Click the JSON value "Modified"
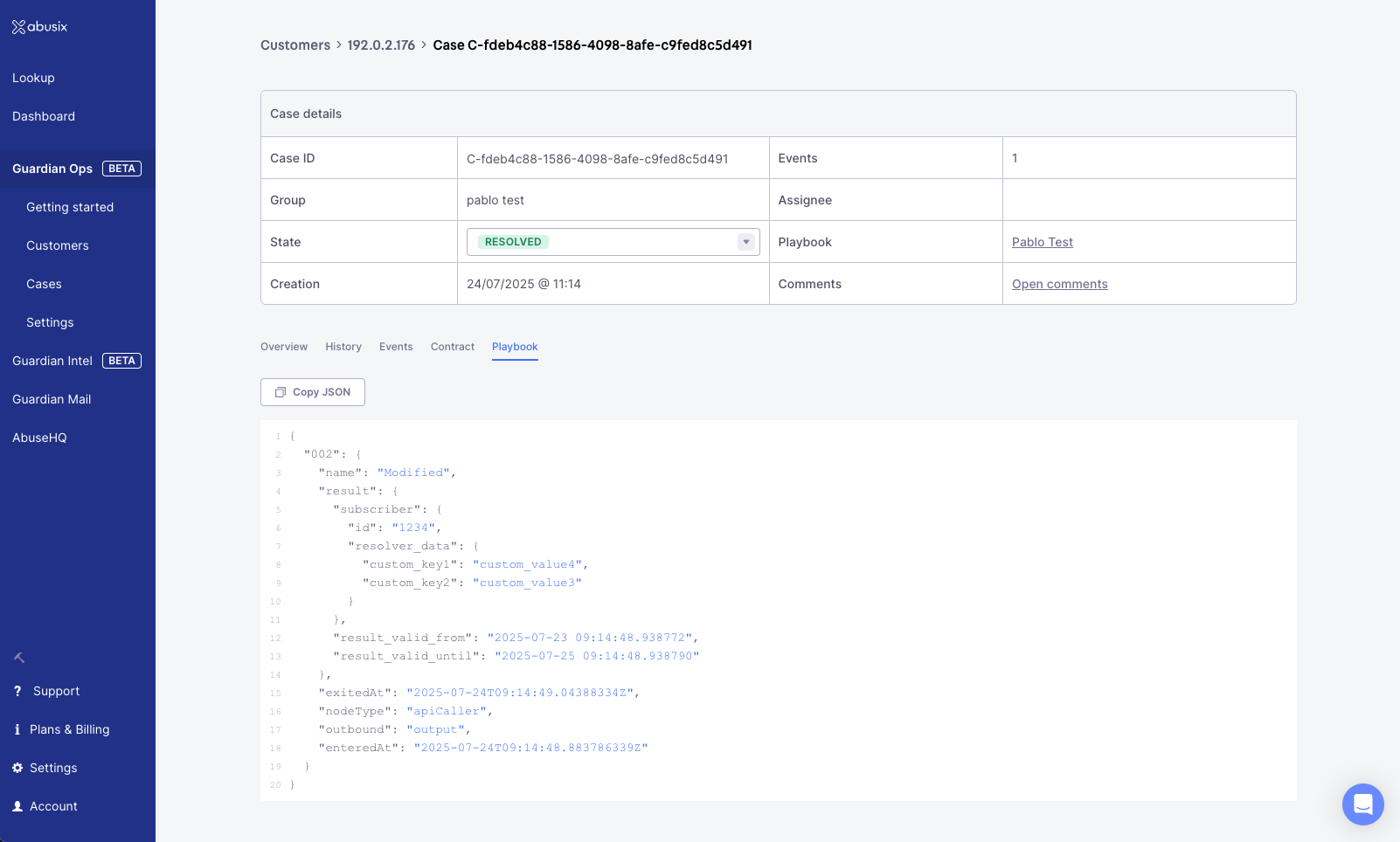The height and width of the screenshot is (842, 1400). (414, 473)
